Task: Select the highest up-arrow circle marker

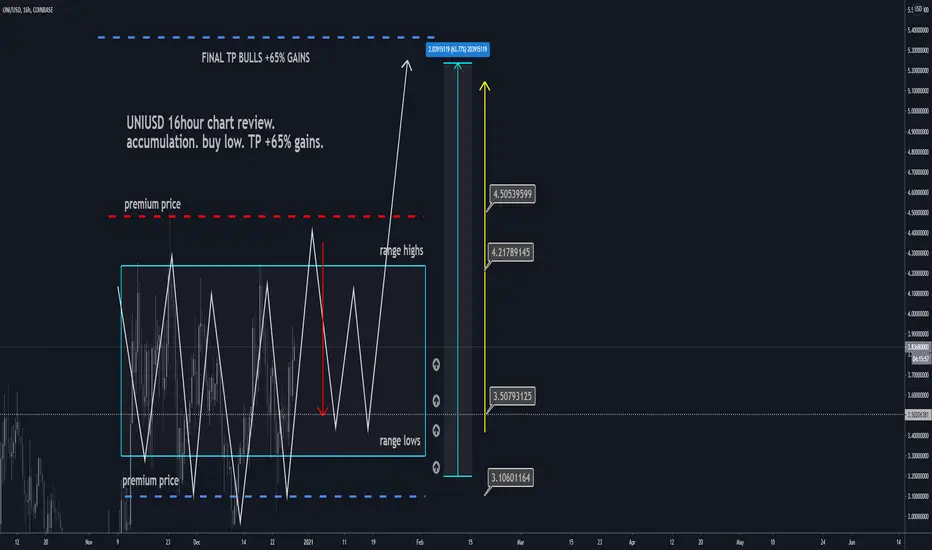Action: (x=436, y=364)
